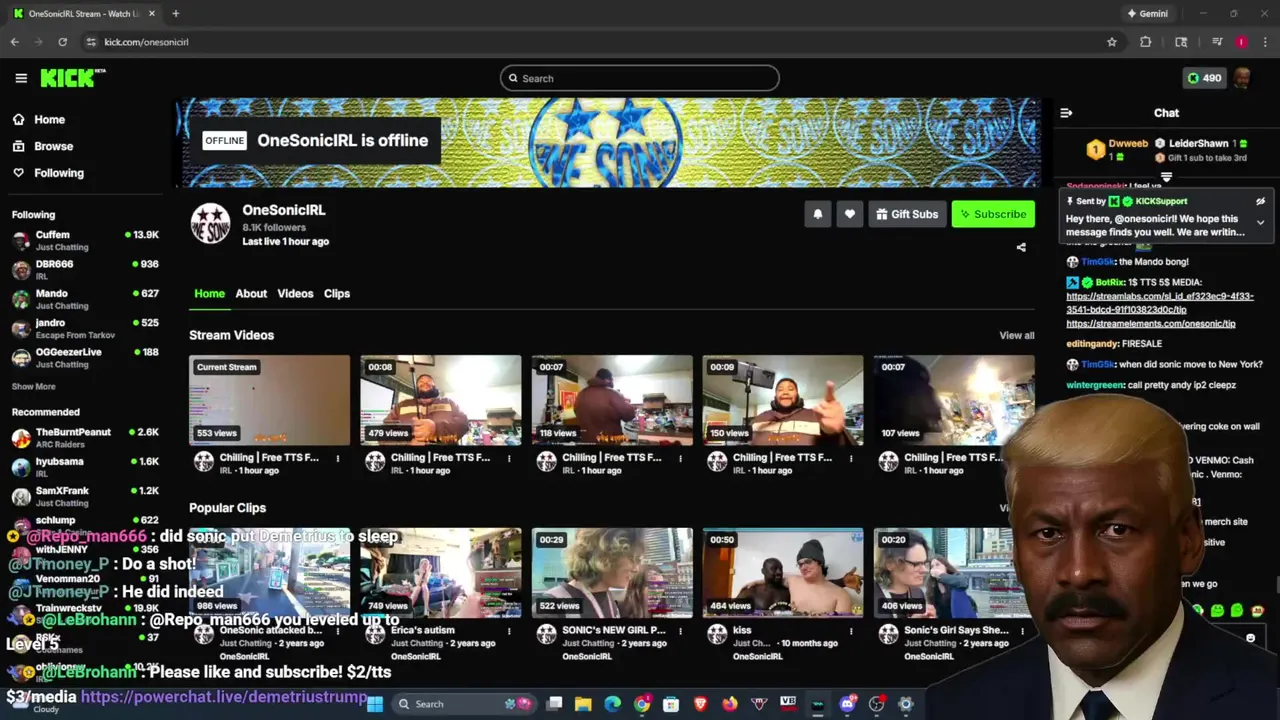1280x720 pixels.
Task: Click the KICK logo
Action: pos(72,78)
